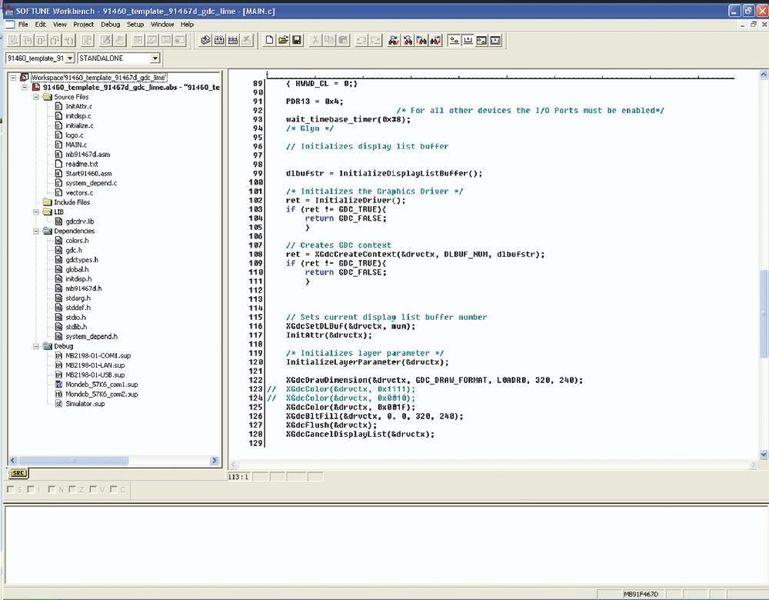Select vectors.c source file
This screenshot has height=600, width=769.
point(79,193)
